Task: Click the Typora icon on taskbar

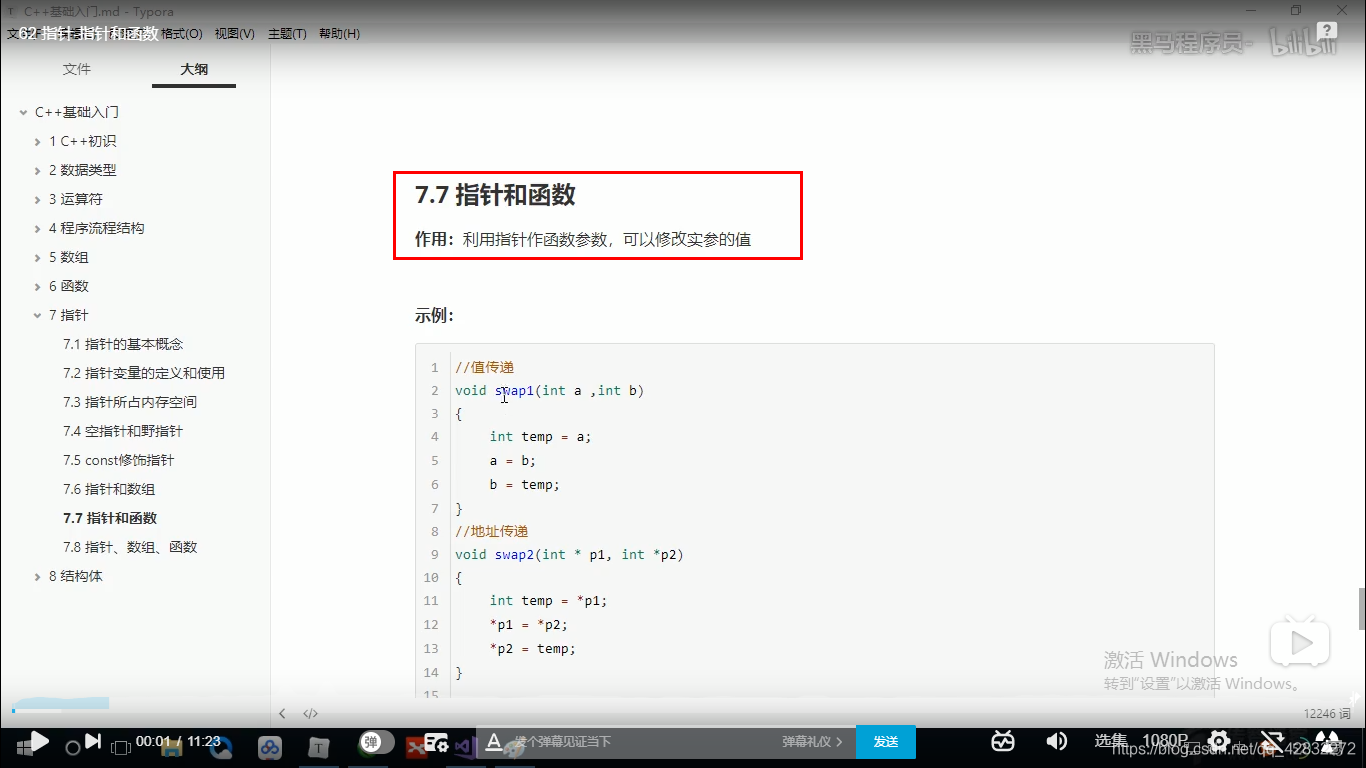Action: click(x=318, y=747)
